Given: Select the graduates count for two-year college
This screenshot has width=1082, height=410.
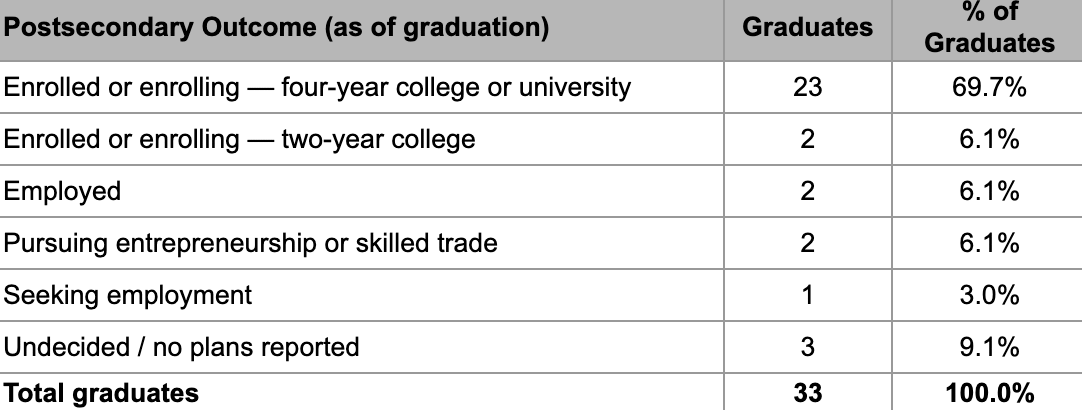Looking at the screenshot, I should click(x=807, y=139).
